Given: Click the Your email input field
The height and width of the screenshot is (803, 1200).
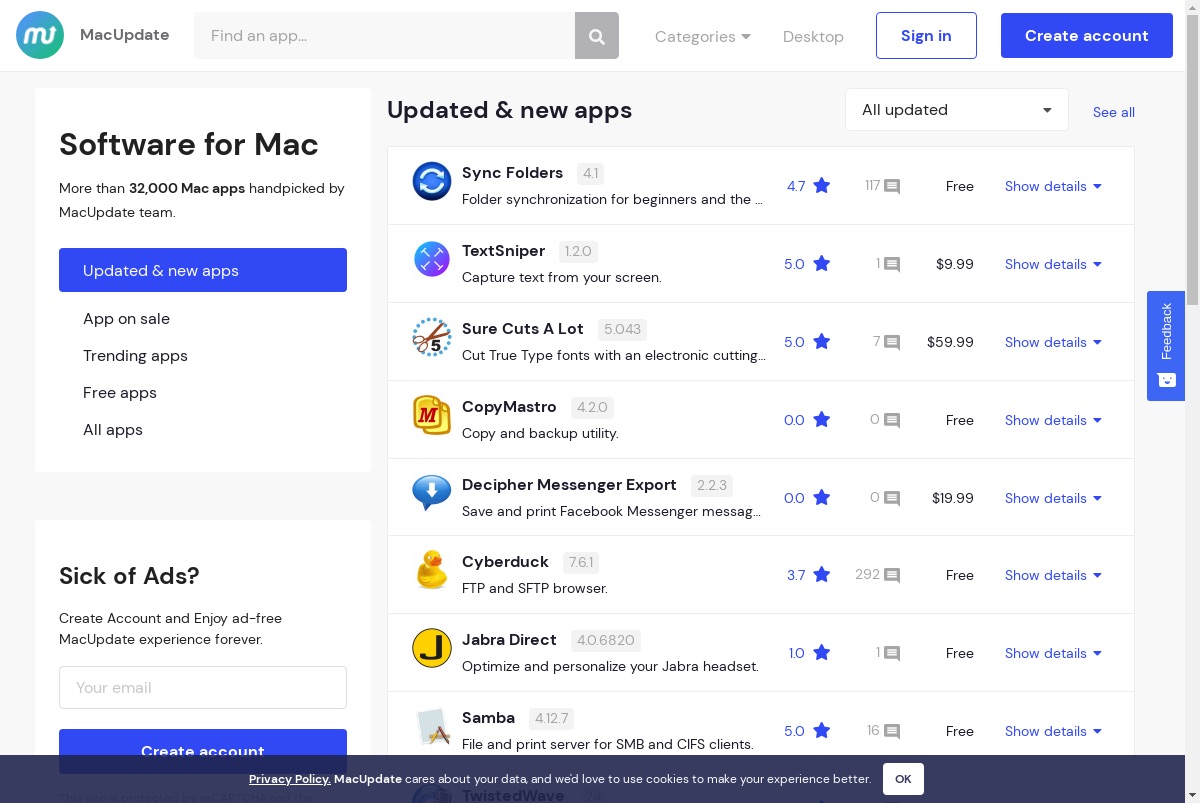Looking at the screenshot, I should 203,688.
